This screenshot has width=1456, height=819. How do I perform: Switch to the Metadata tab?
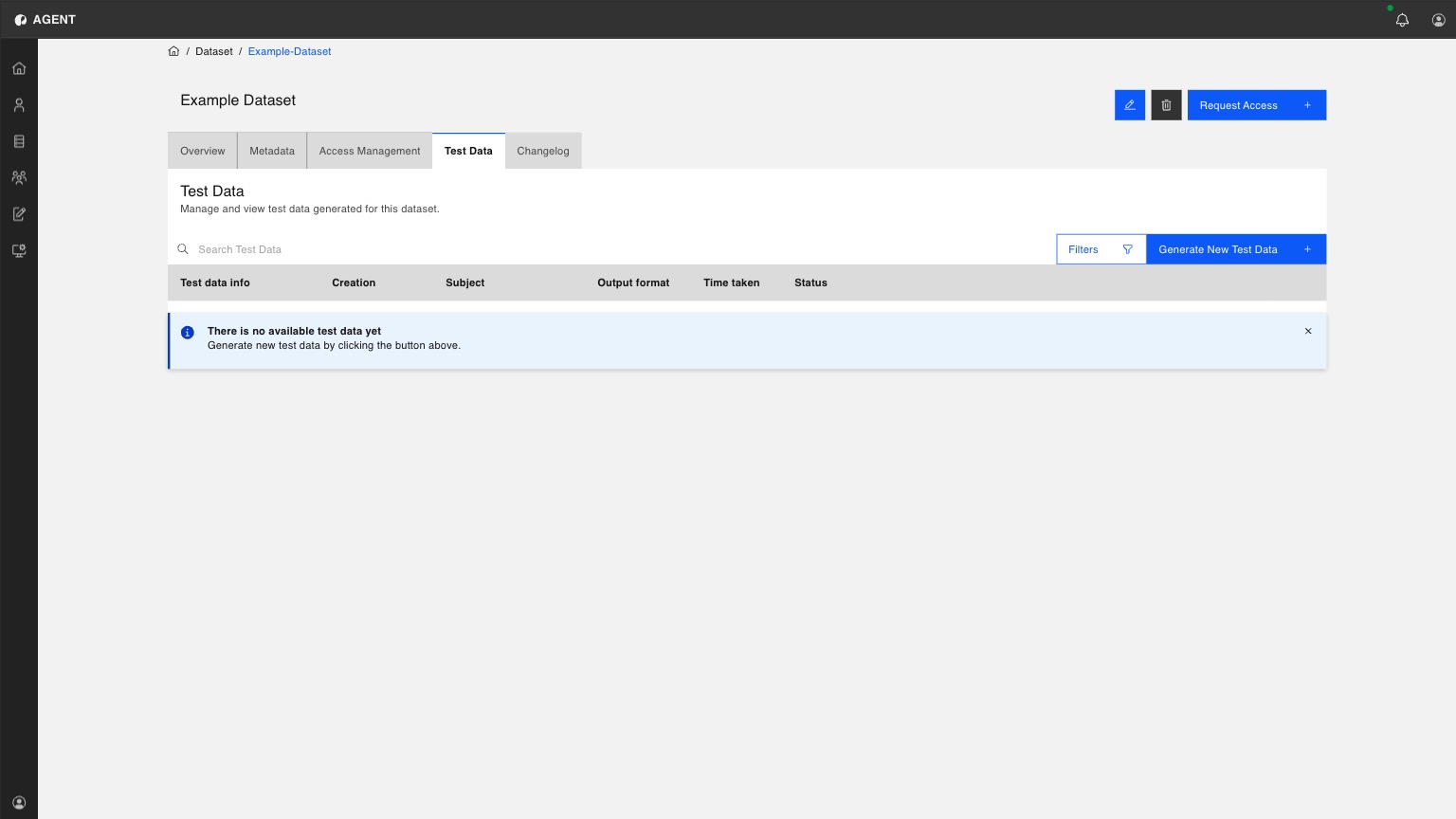272,151
